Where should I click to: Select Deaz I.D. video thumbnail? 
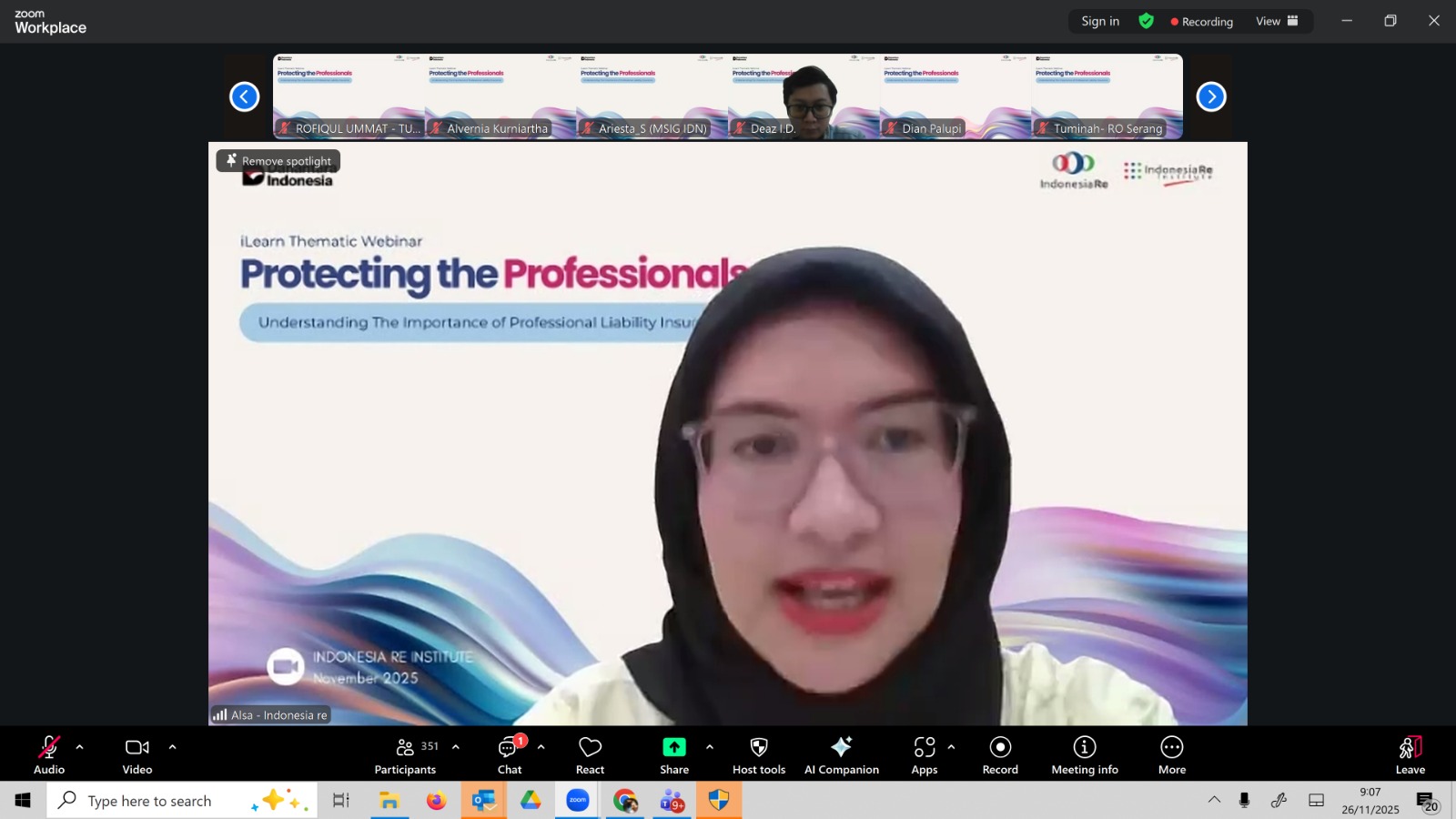[804, 96]
